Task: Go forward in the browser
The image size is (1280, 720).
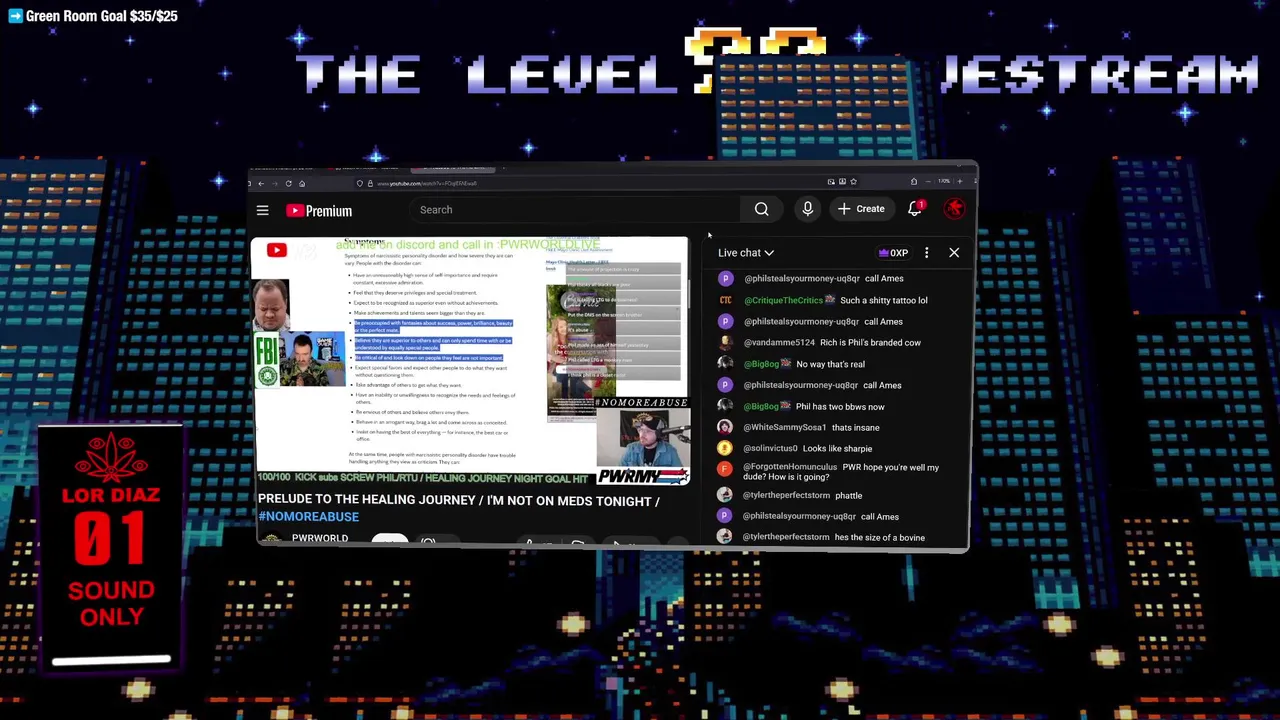Action: point(274,183)
